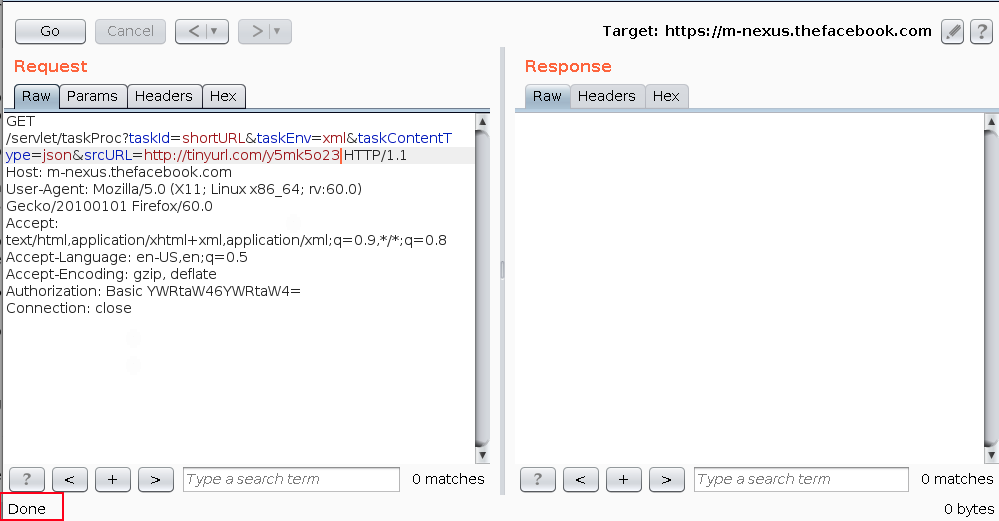Go to previous match in response search
The height and width of the screenshot is (521, 999).
pyautogui.click(x=581, y=479)
